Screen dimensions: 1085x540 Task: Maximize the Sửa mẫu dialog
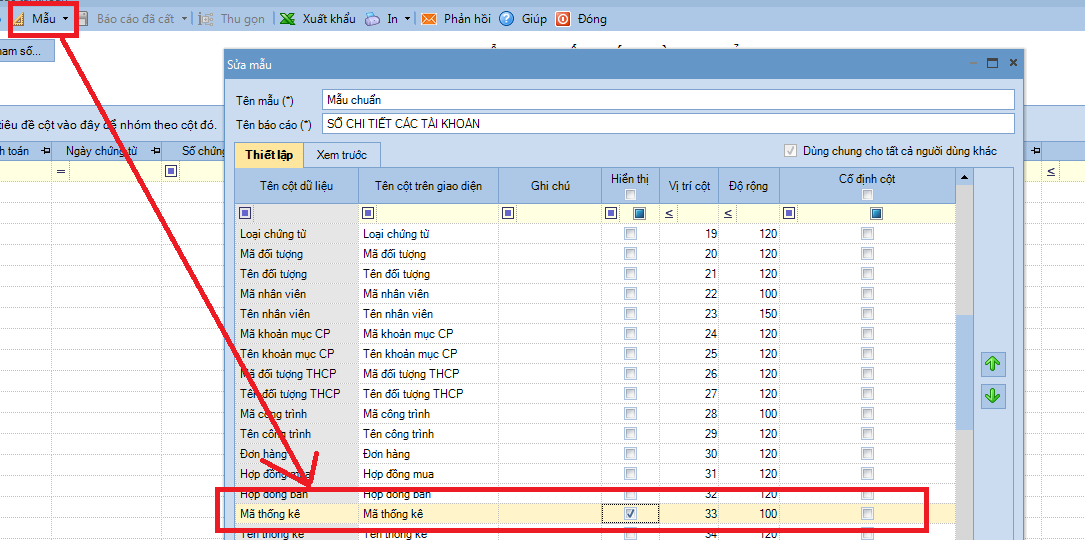pos(992,63)
